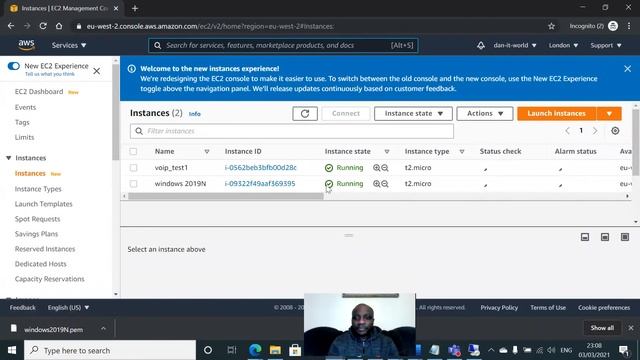
Task: Zoom in icon on voip_test1 row
Action: (376, 168)
